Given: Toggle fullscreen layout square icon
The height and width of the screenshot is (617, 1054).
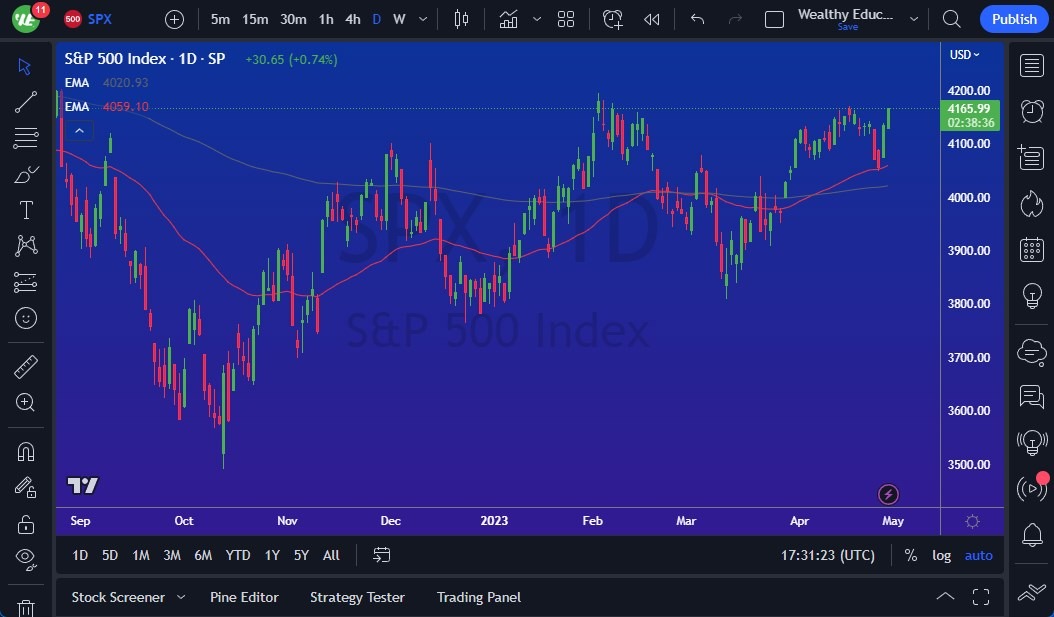Looking at the screenshot, I should pyautogui.click(x=774, y=19).
